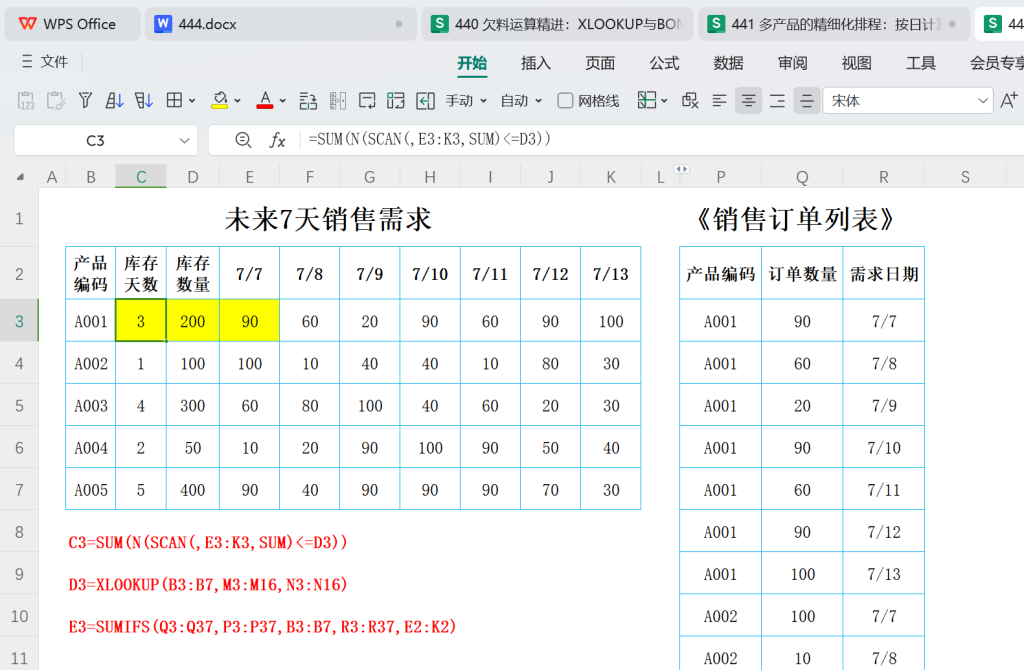
Task: Click the red D3=XLOOKUP formula text
Action: pyautogui.click(x=208, y=584)
